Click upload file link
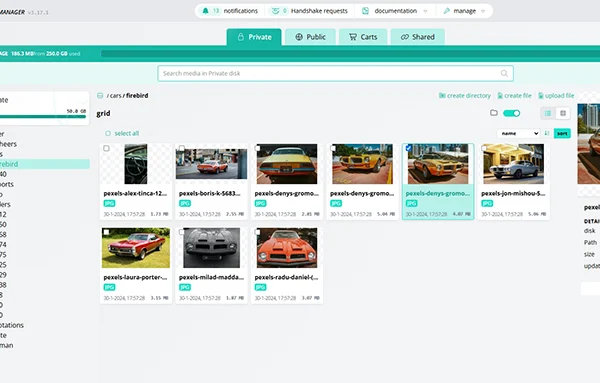Screen dimensions: 600x383 556,95
